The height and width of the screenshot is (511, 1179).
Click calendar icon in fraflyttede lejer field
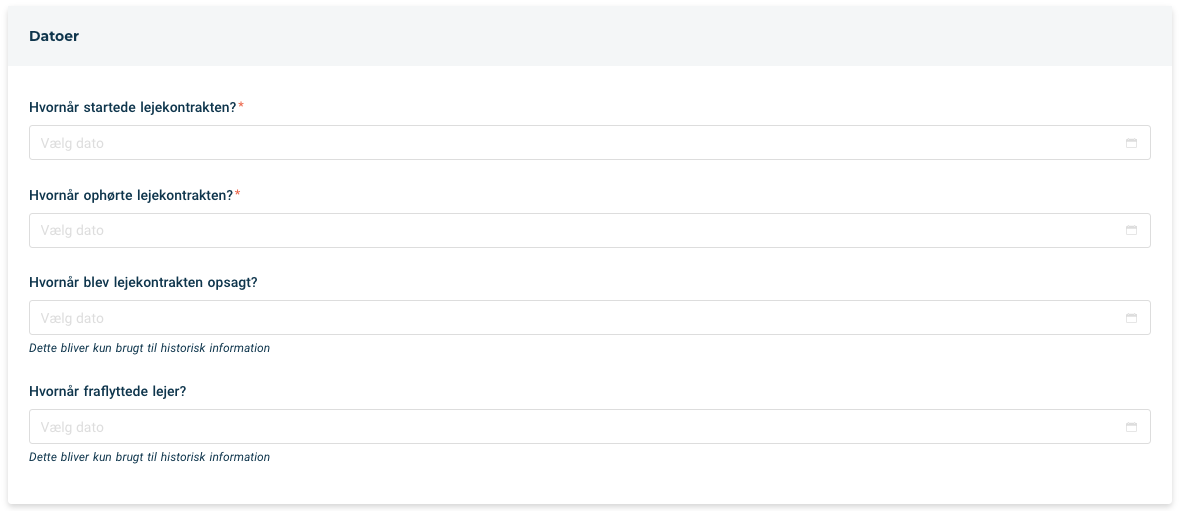click(1131, 427)
